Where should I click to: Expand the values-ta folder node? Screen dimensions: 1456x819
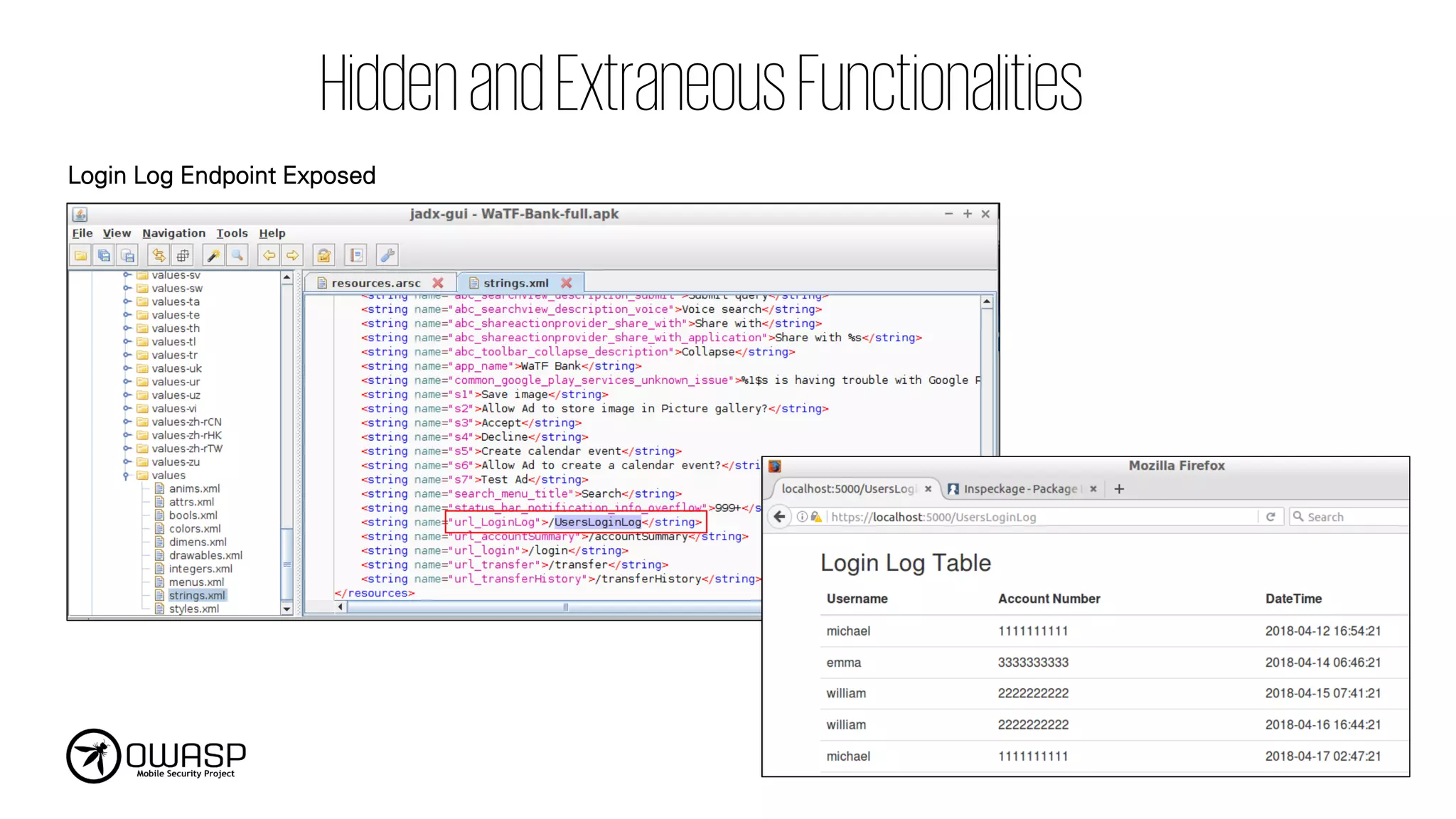tap(127, 301)
